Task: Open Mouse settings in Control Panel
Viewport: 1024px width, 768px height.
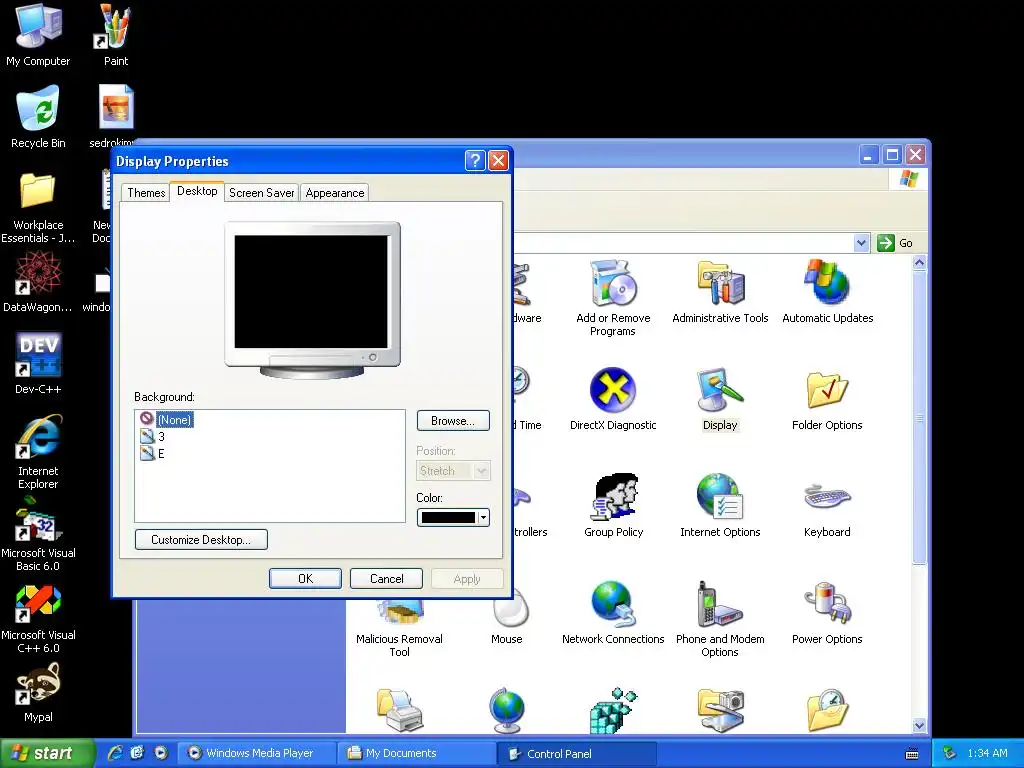Action: pyautogui.click(x=509, y=614)
